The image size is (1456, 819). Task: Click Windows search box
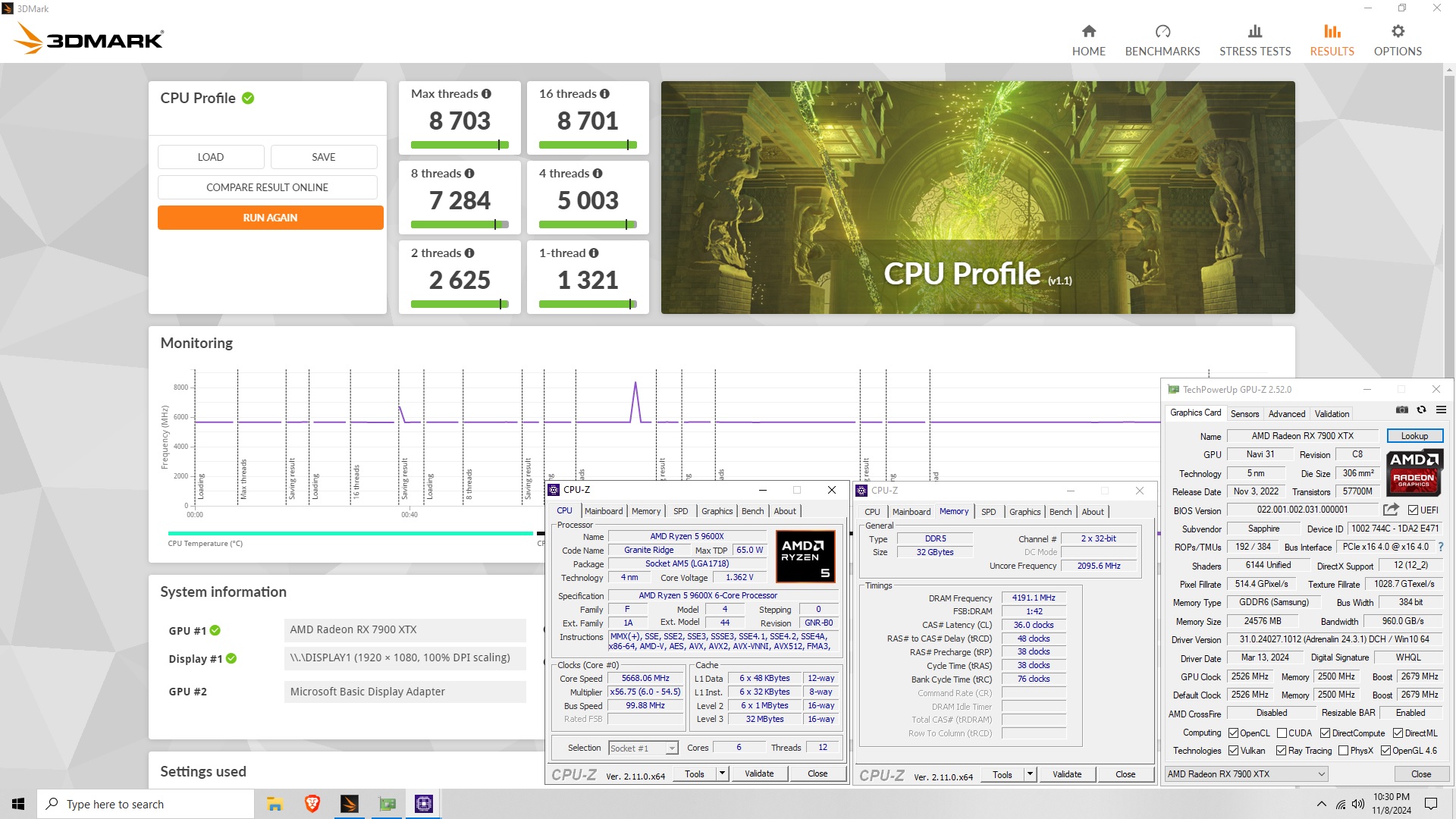pyautogui.click(x=146, y=804)
